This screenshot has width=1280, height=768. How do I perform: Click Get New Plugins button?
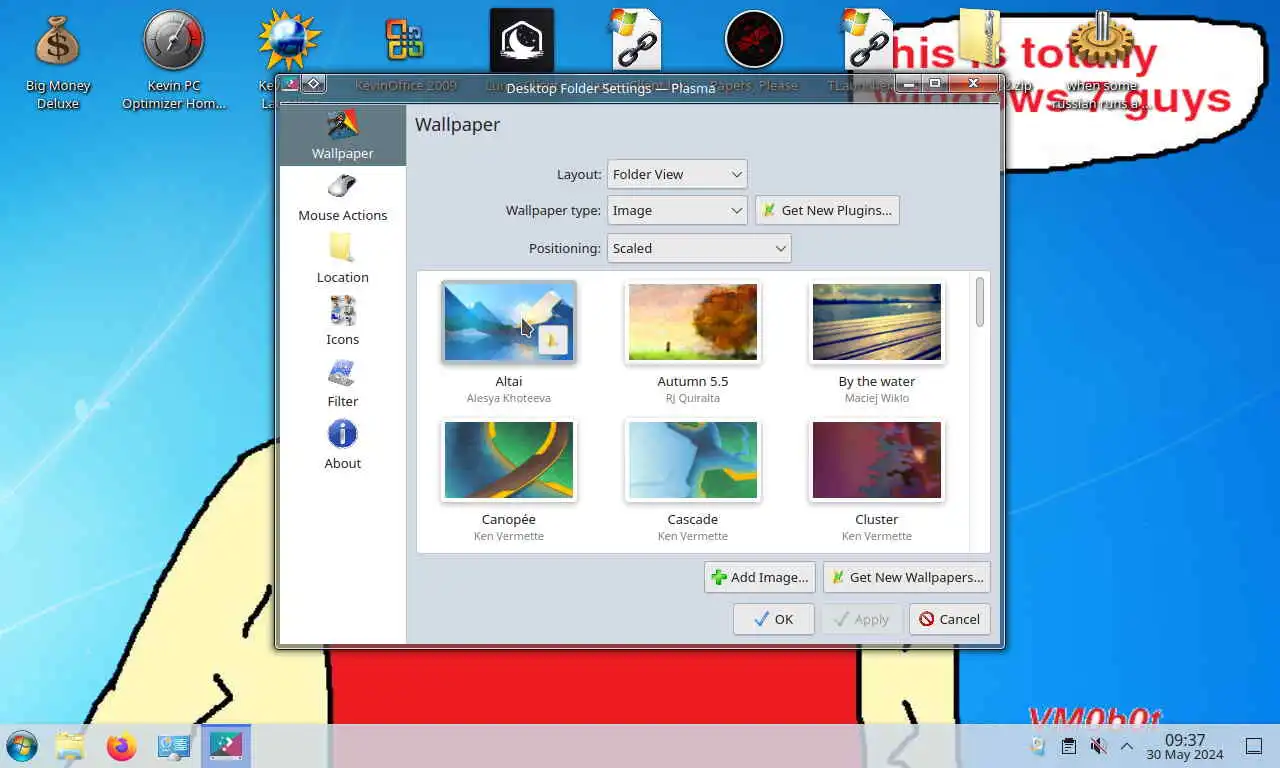click(827, 210)
